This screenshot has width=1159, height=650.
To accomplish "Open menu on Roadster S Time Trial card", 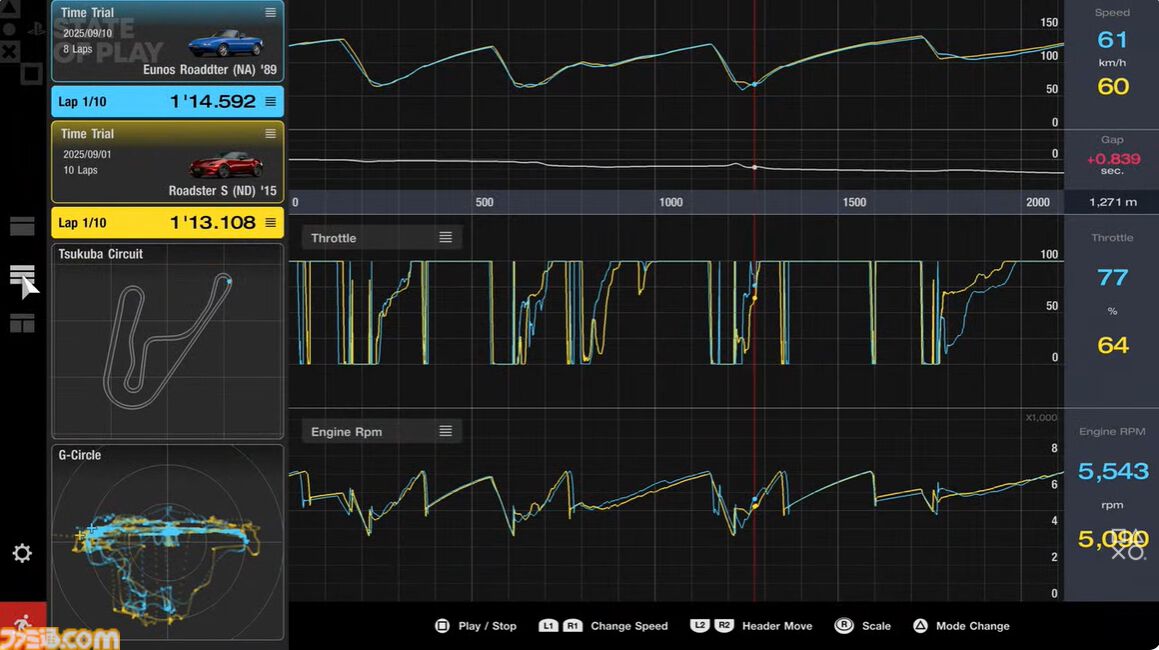I will [271, 134].
